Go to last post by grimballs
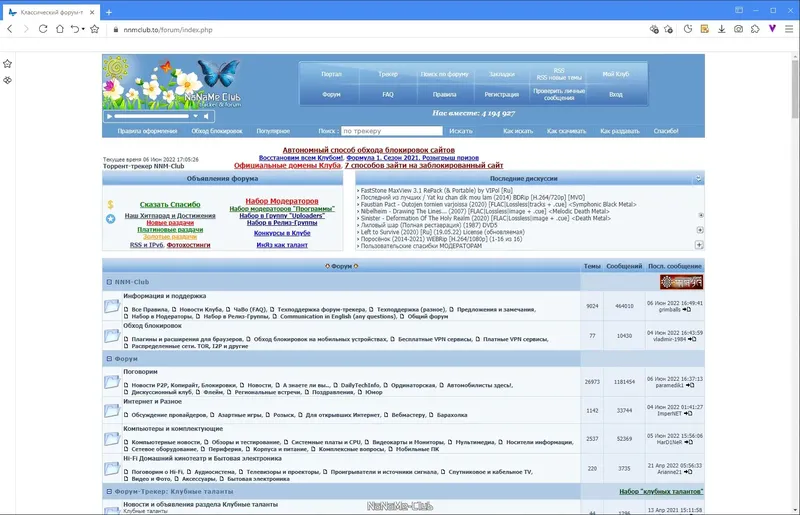This screenshot has width=800, height=515. (687, 309)
